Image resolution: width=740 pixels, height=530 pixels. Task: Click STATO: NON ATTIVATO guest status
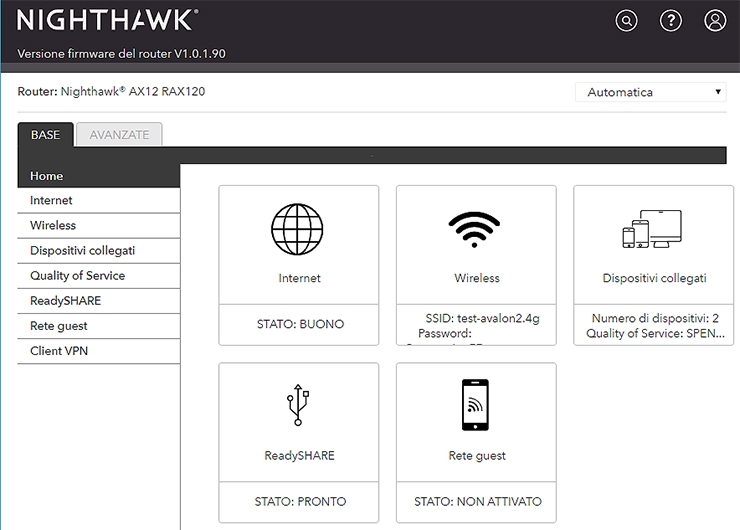(476, 501)
